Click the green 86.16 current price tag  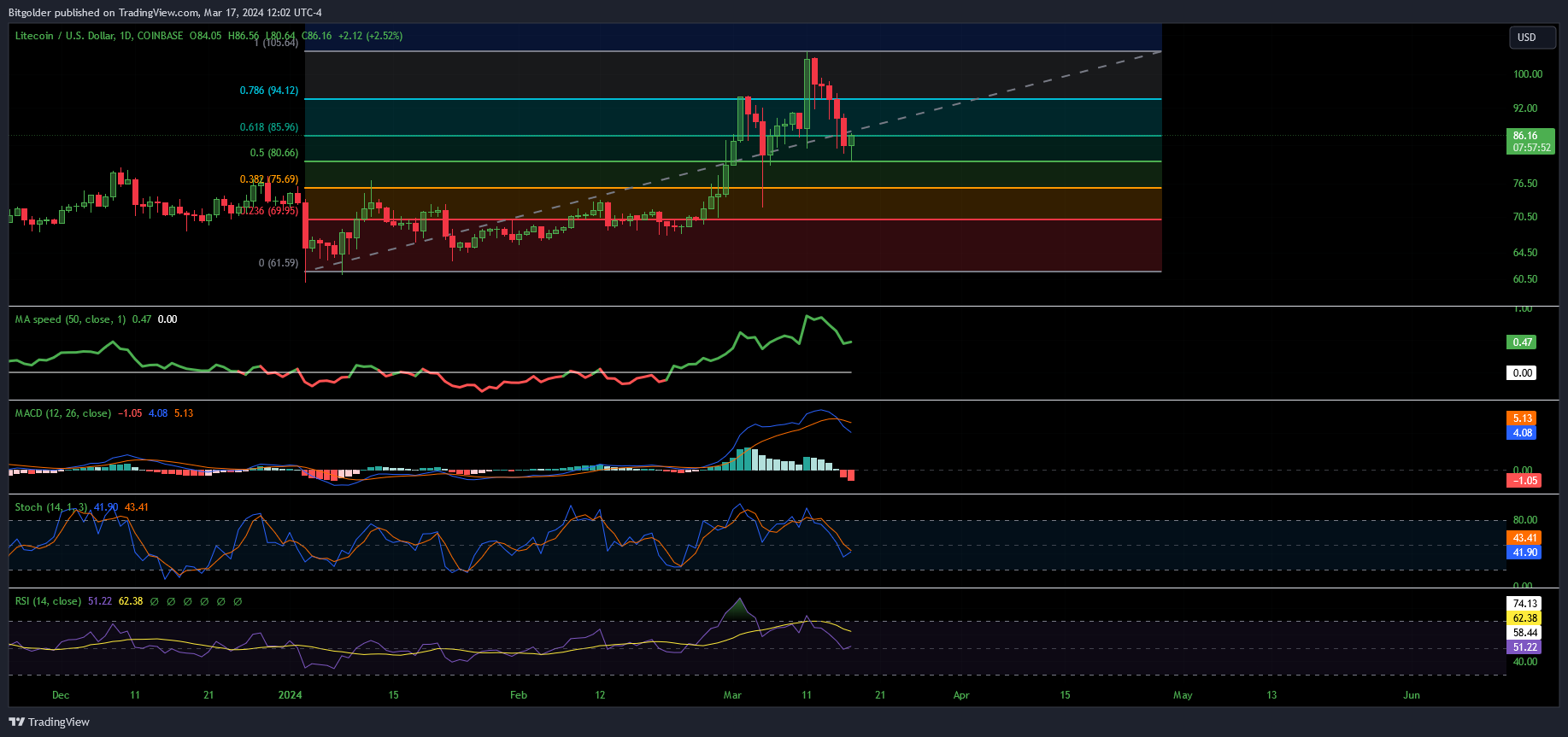pos(1530,142)
